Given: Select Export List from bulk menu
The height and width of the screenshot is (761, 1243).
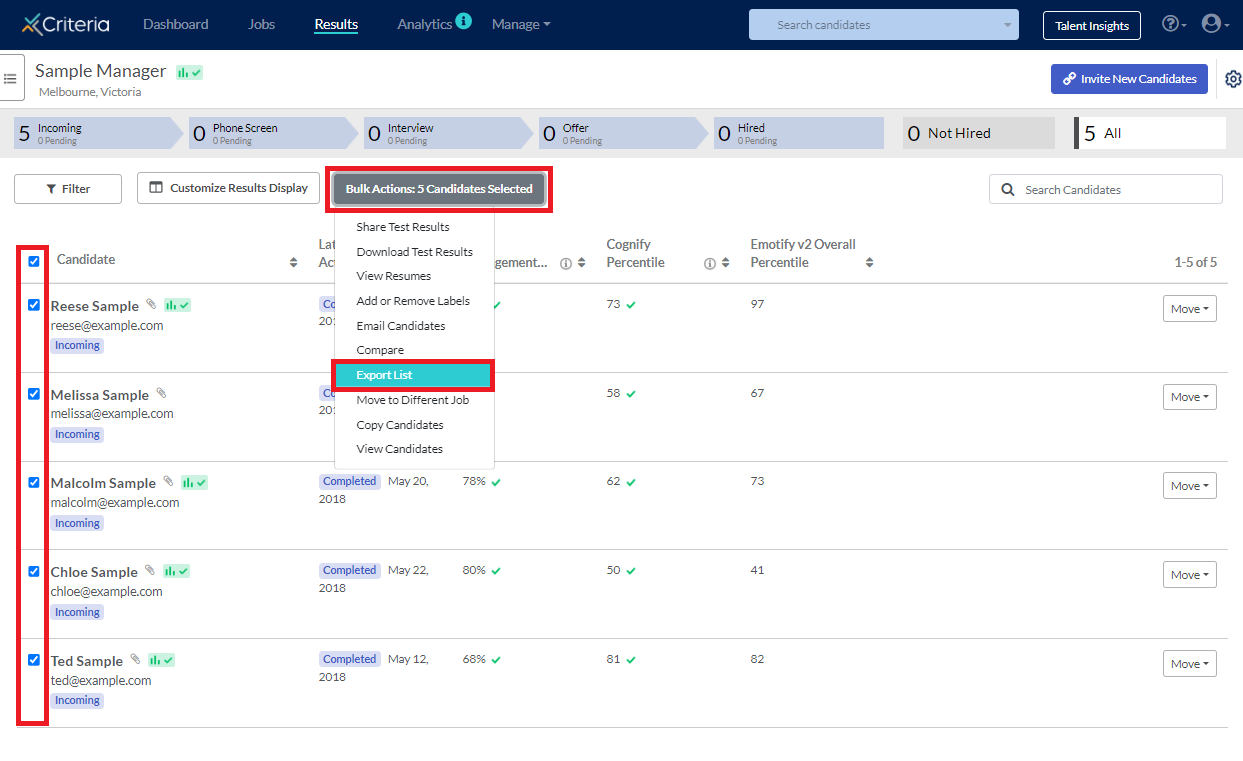Looking at the screenshot, I should coord(412,375).
